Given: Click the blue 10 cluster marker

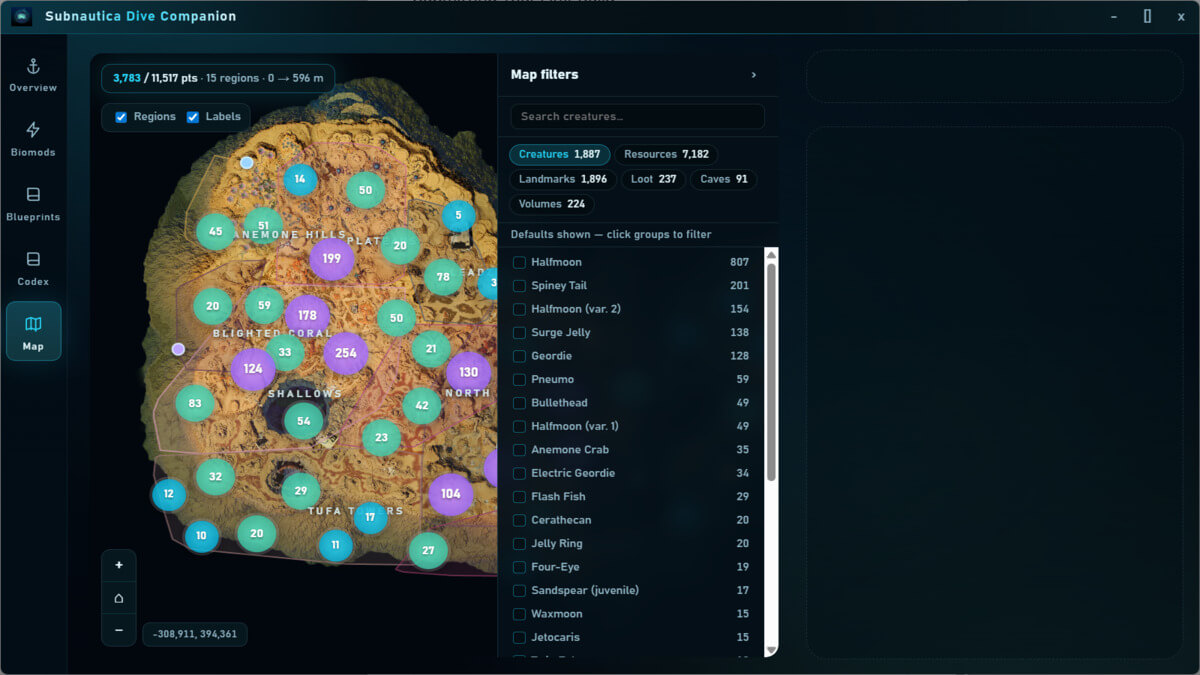Looking at the screenshot, I should click(x=201, y=536).
